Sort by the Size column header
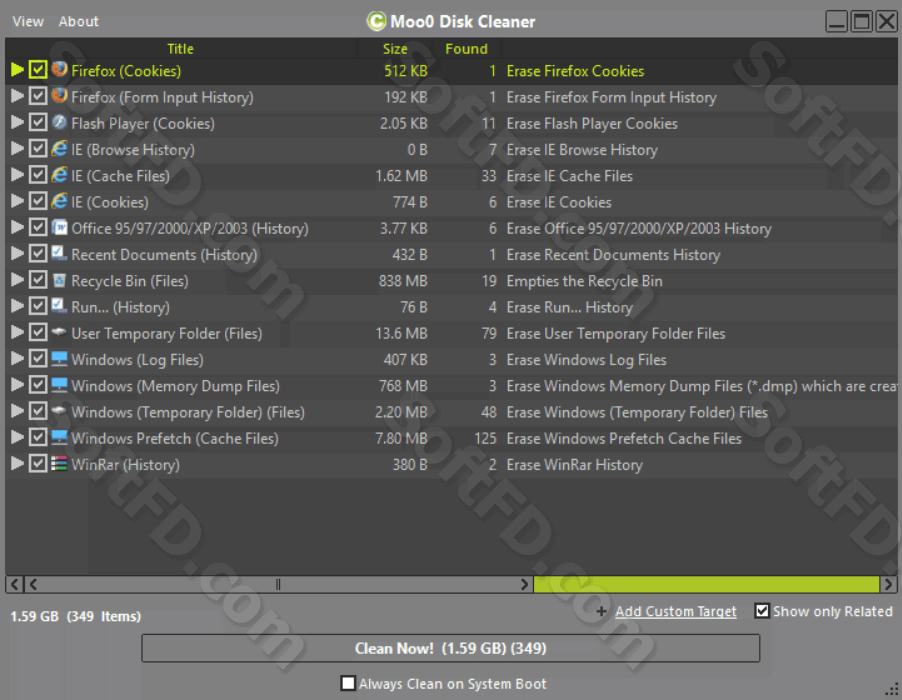Image resolution: width=902 pixels, height=700 pixels. coord(395,49)
